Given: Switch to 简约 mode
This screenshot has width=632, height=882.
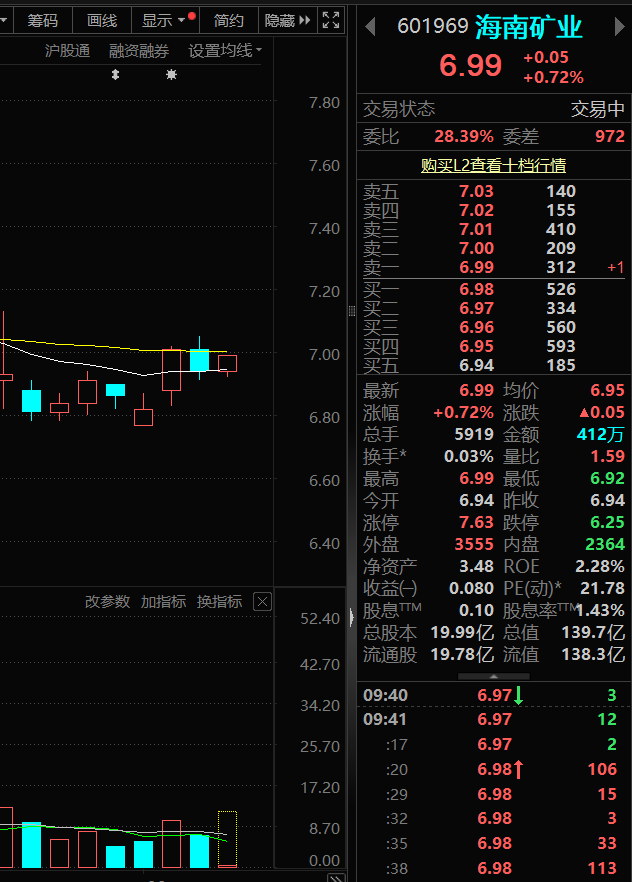Looking at the screenshot, I should point(229,21).
